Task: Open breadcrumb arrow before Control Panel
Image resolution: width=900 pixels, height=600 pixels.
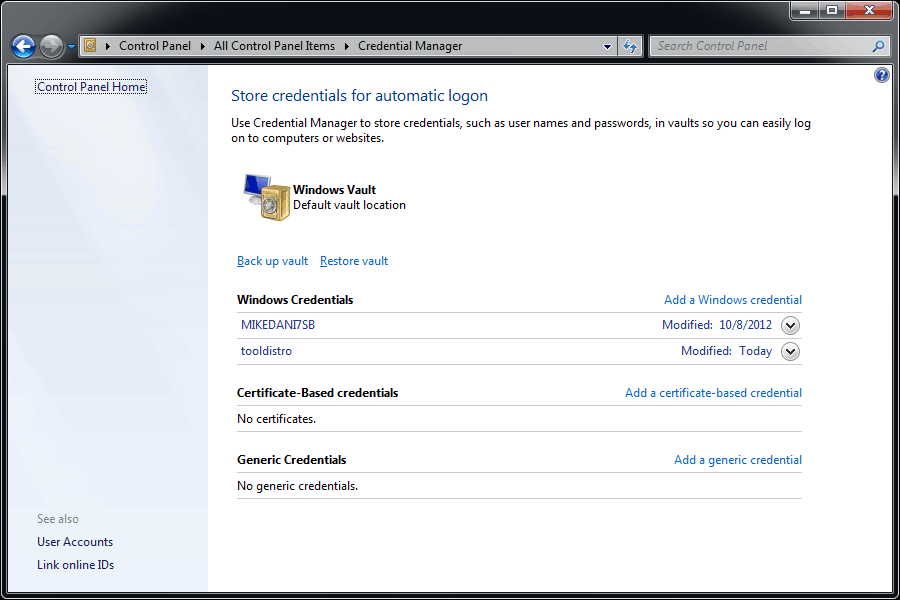Action: (107, 46)
